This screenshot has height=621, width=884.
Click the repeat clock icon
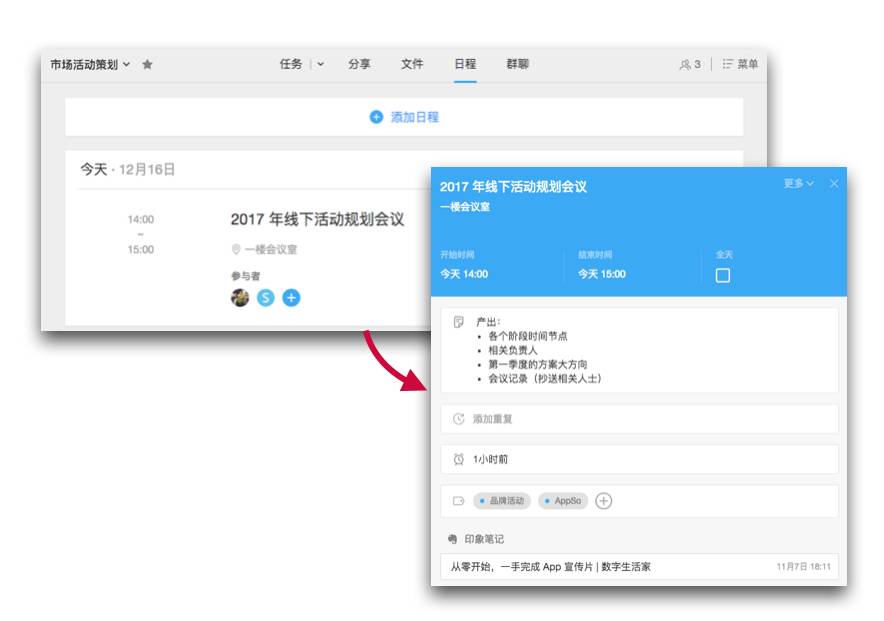[458, 419]
